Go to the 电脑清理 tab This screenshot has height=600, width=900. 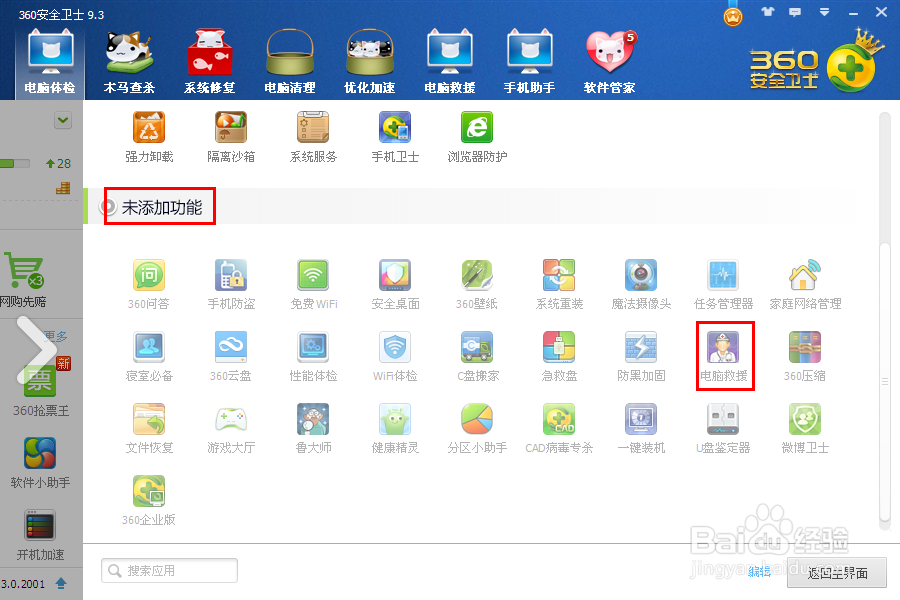coord(290,63)
